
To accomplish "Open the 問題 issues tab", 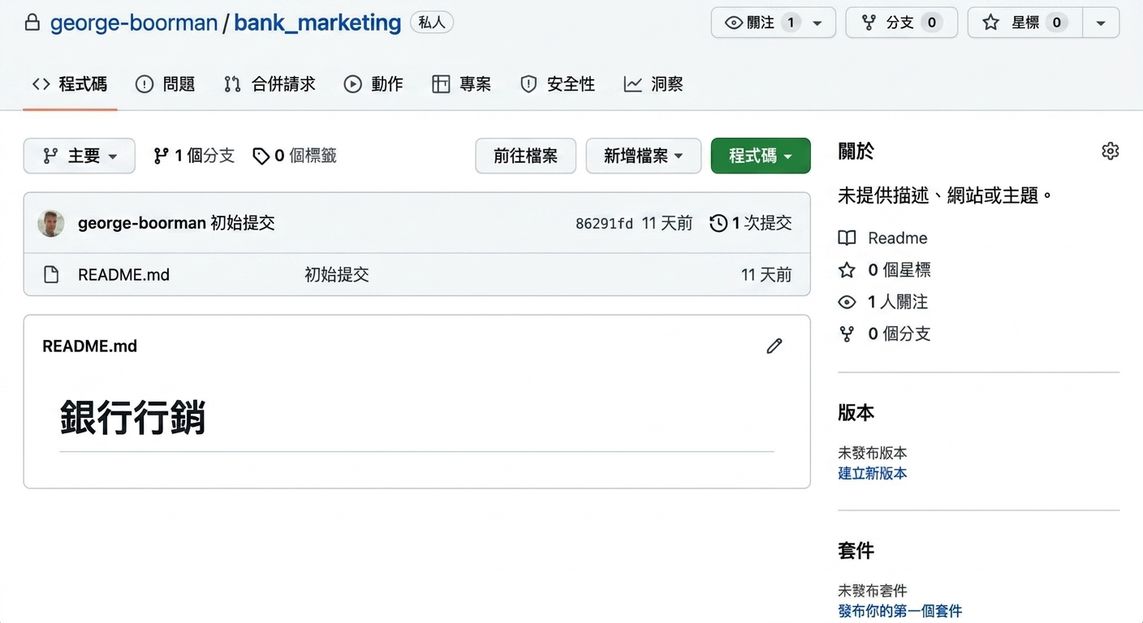I will coord(165,85).
